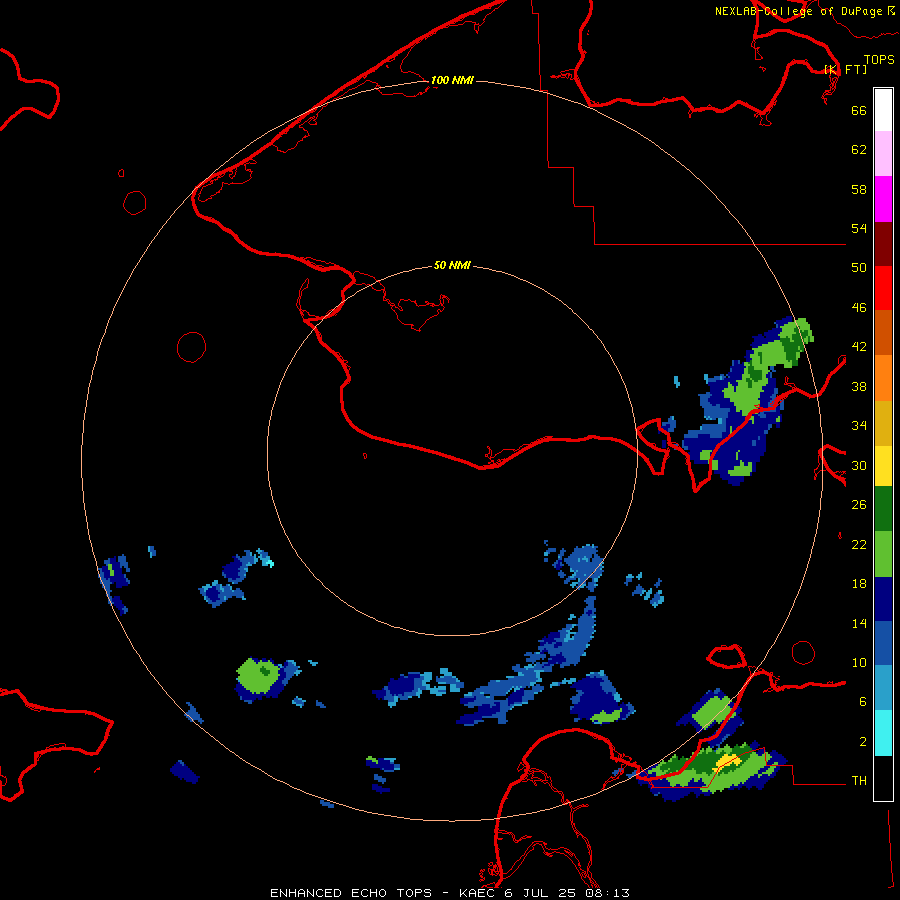Click the dark orange 46 kft swatch
This screenshot has width=900, height=900.
click(x=883, y=332)
